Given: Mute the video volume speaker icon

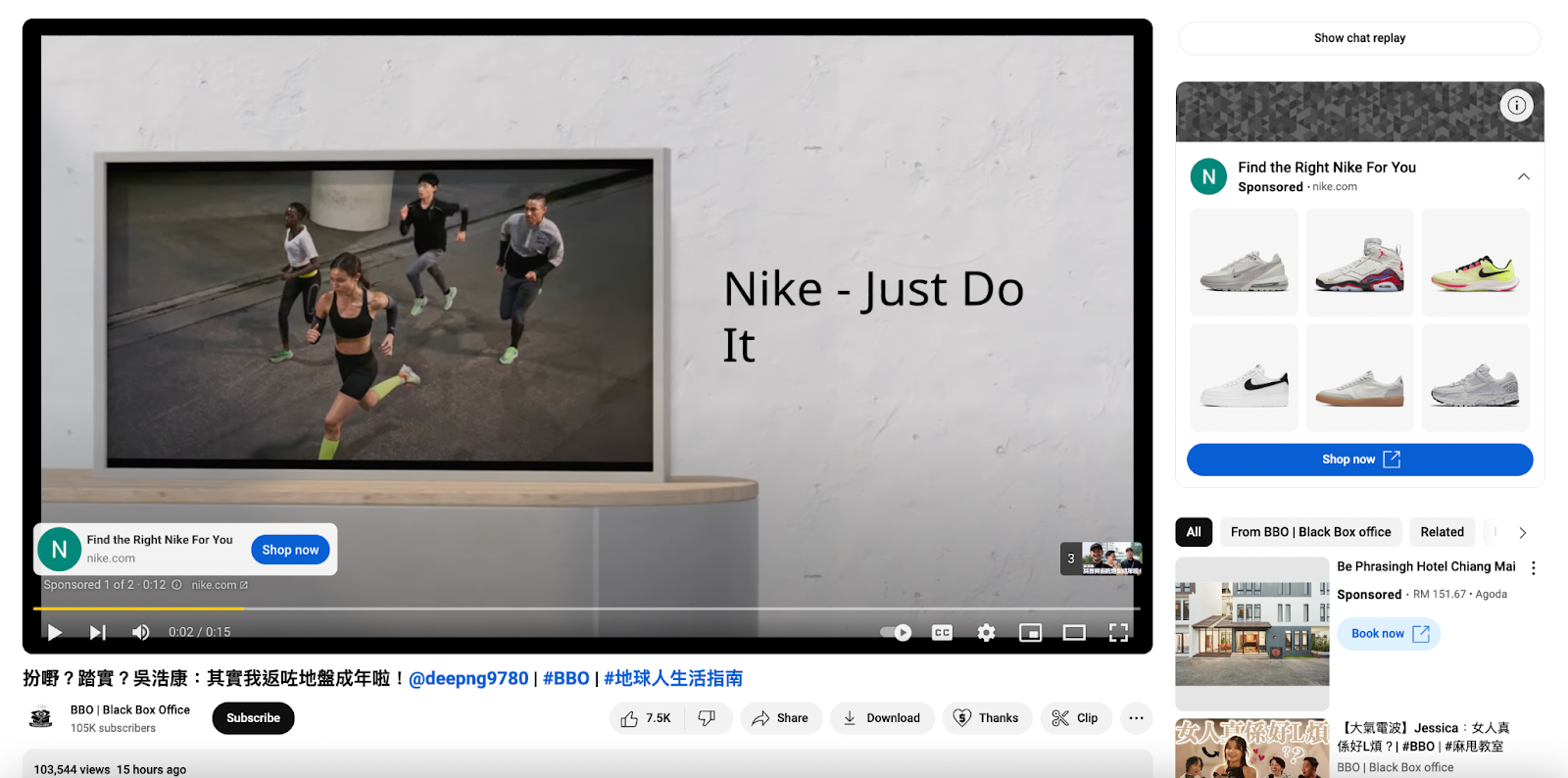Looking at the screenshot, I should tap(141, 632).
